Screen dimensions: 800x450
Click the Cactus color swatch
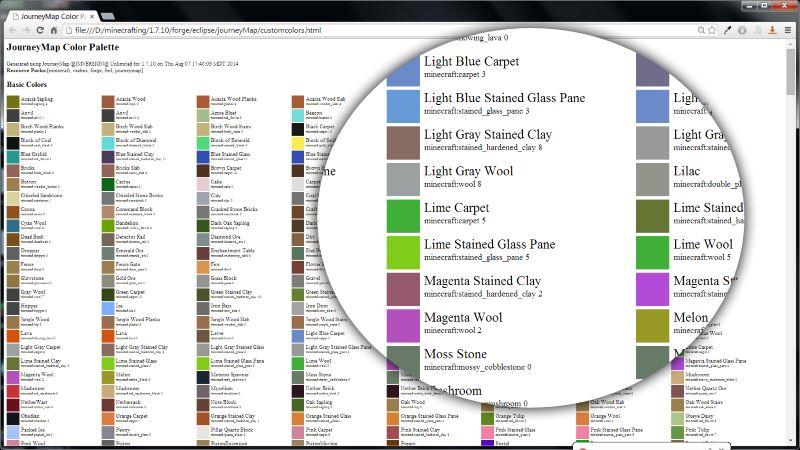click(x=108, y=184)
